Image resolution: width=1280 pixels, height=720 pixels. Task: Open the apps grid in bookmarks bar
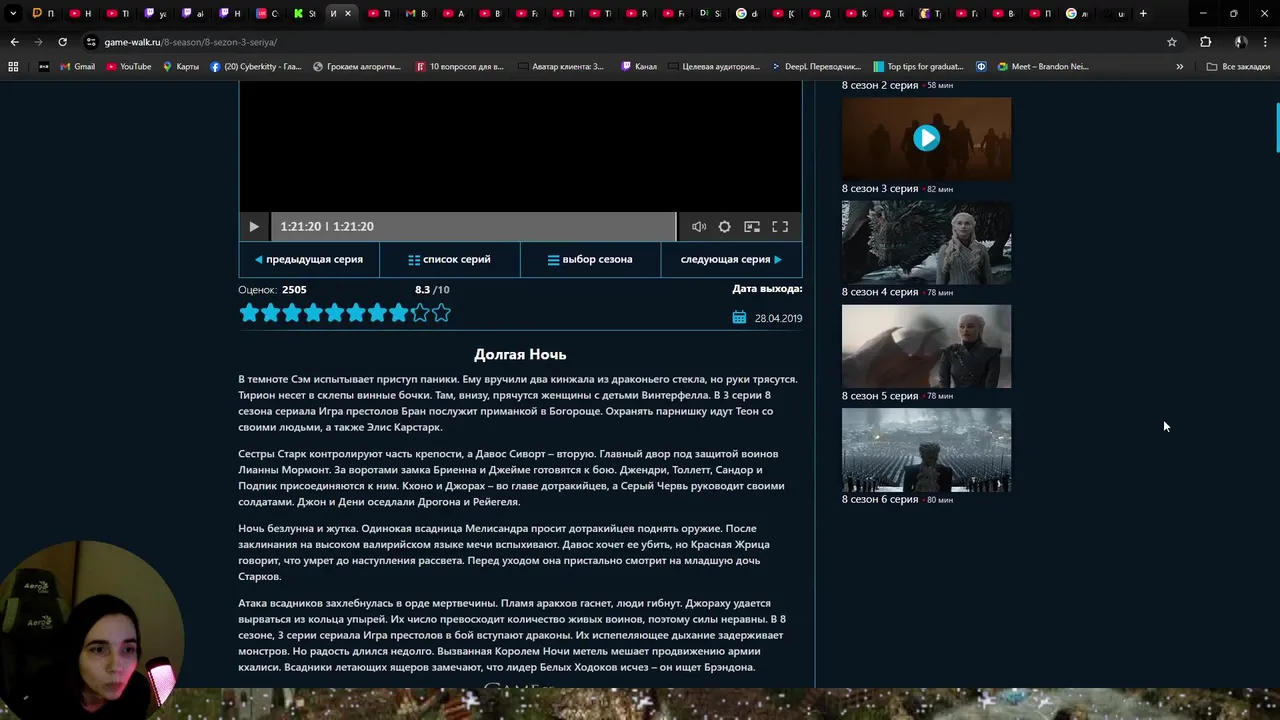[13, 67]
